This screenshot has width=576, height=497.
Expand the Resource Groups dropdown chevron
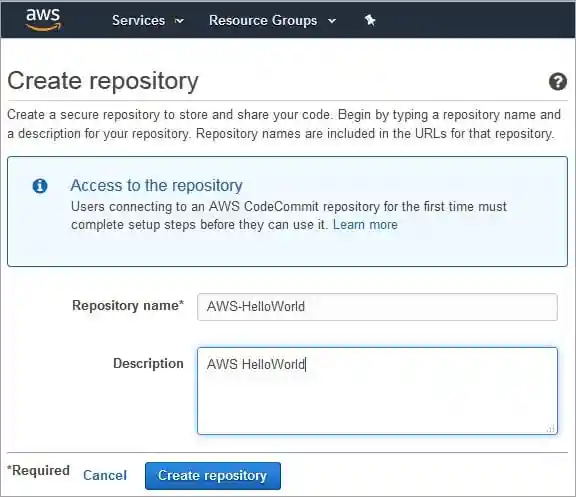332,21
